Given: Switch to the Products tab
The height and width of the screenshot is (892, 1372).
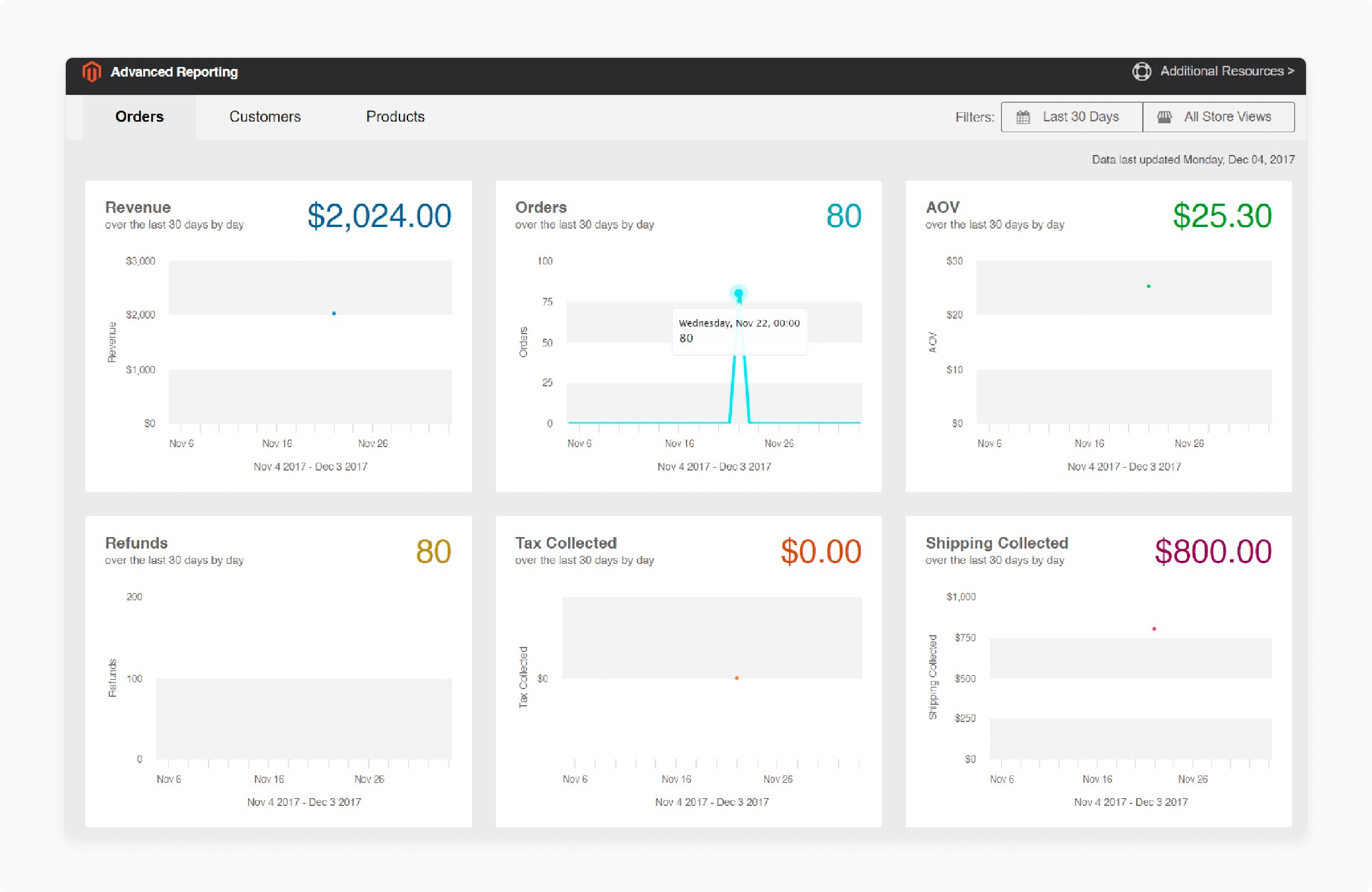Looking at the screenshot, I should point(395,116).
